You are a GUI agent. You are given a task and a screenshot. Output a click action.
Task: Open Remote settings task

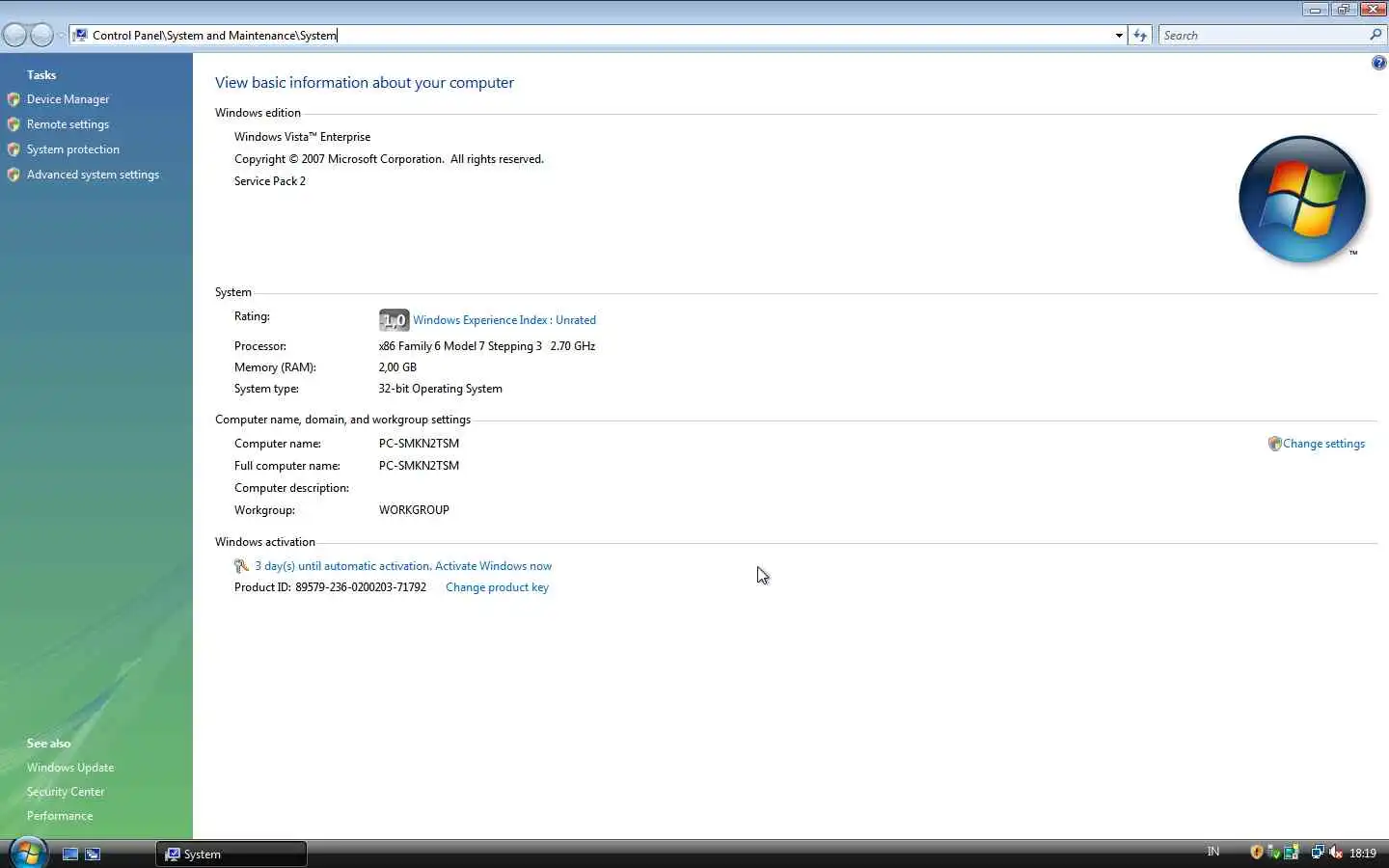(x=68, y=124)
